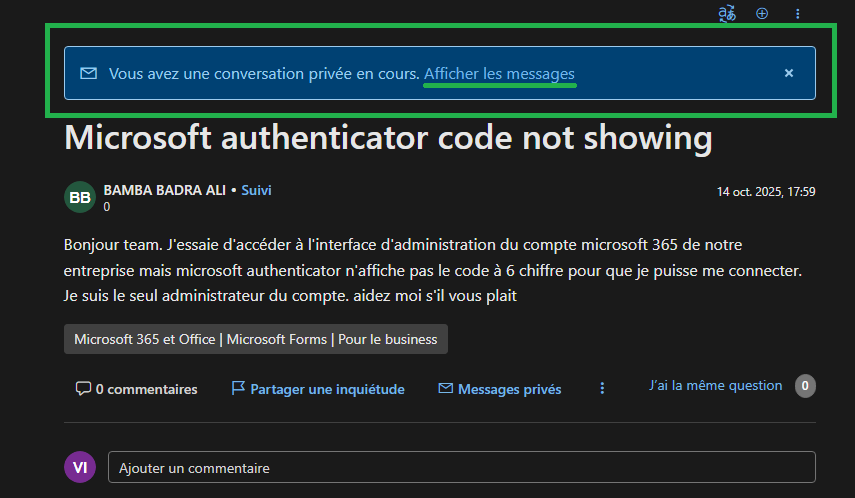Click the Microsoft 365 et Office tag
The width and height of the screenshot is (855, 498).
click(256, 339)
